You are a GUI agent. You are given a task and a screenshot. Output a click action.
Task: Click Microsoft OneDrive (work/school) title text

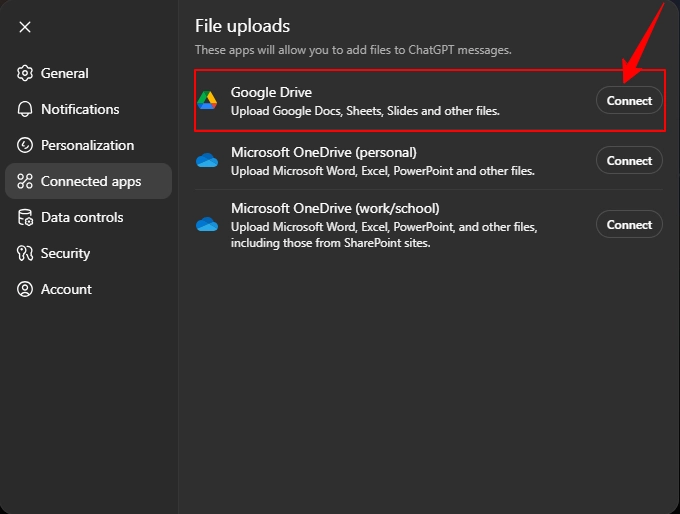click(335, 209)
